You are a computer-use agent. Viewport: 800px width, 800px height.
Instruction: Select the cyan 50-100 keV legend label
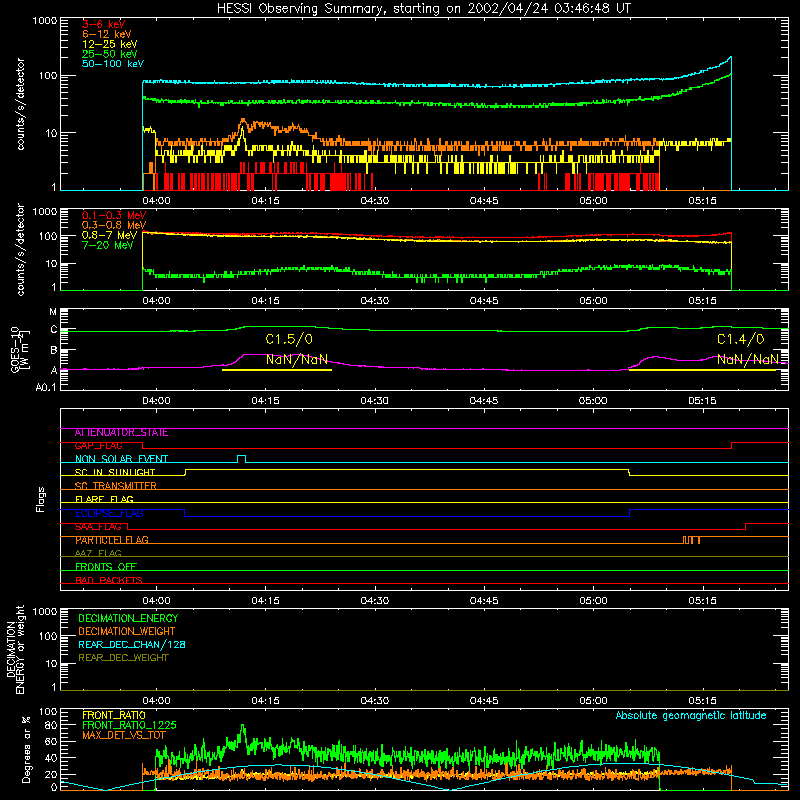point(113,64)
